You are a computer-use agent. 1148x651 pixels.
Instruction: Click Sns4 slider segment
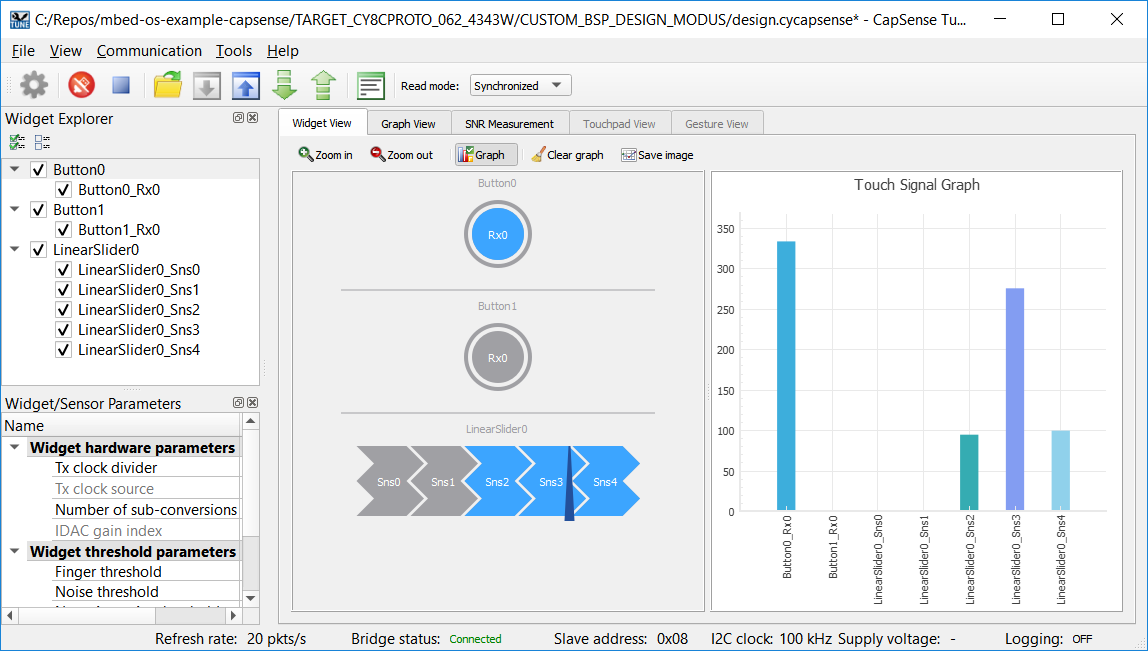[606, 481]
